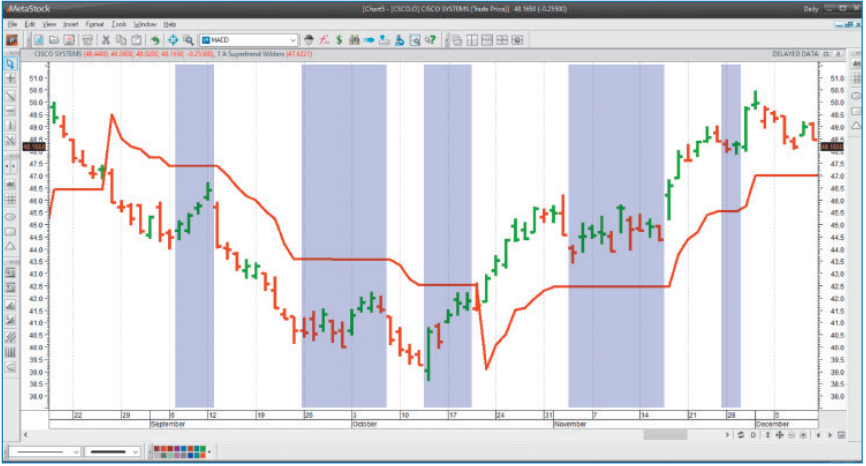The width and height of the screenshot is (866, 466).
Task: Click the green Undo arrow icon
Action: 155,40
